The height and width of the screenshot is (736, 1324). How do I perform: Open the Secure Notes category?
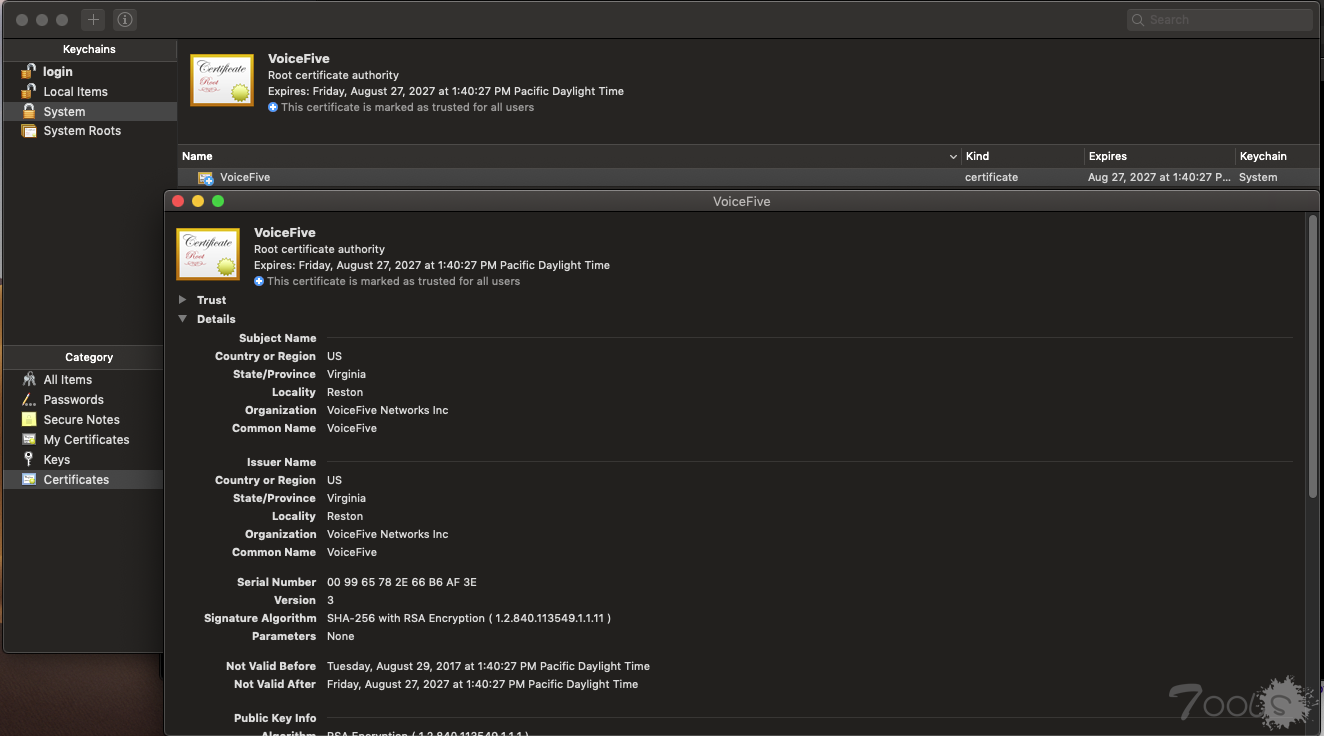(x=81, y=420)
